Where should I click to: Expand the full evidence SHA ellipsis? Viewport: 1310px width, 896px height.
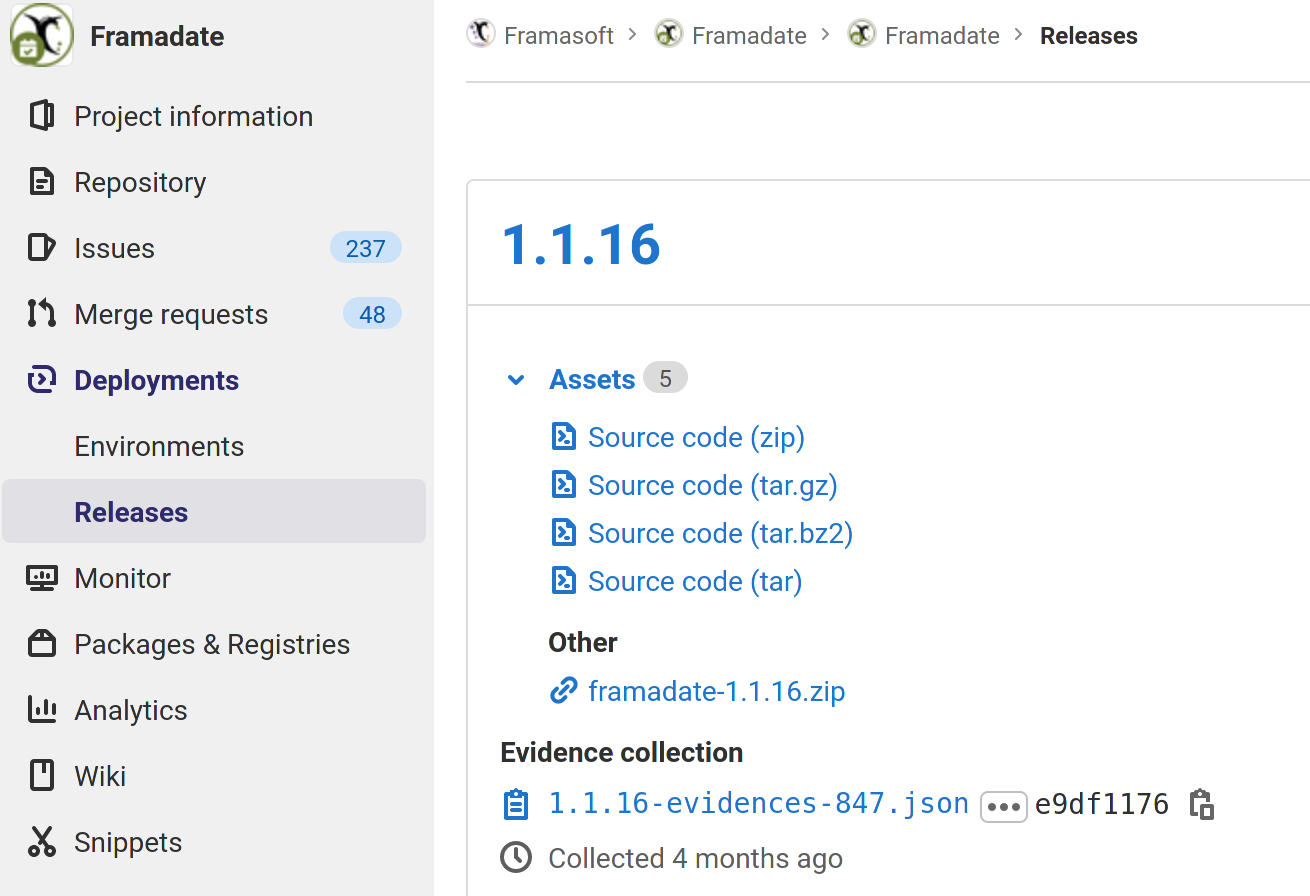[x=1004, y=806]
